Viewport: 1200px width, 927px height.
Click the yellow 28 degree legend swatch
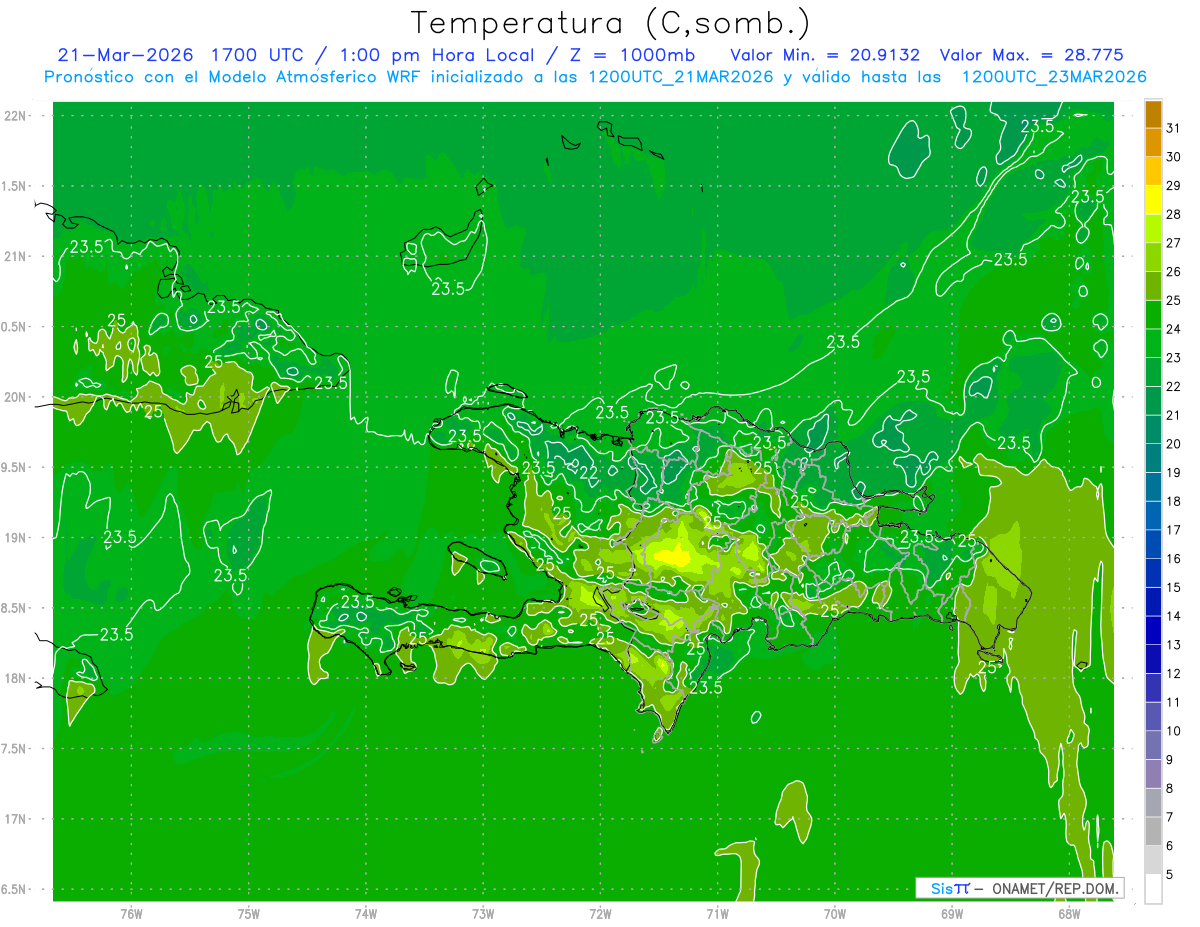1153,200
